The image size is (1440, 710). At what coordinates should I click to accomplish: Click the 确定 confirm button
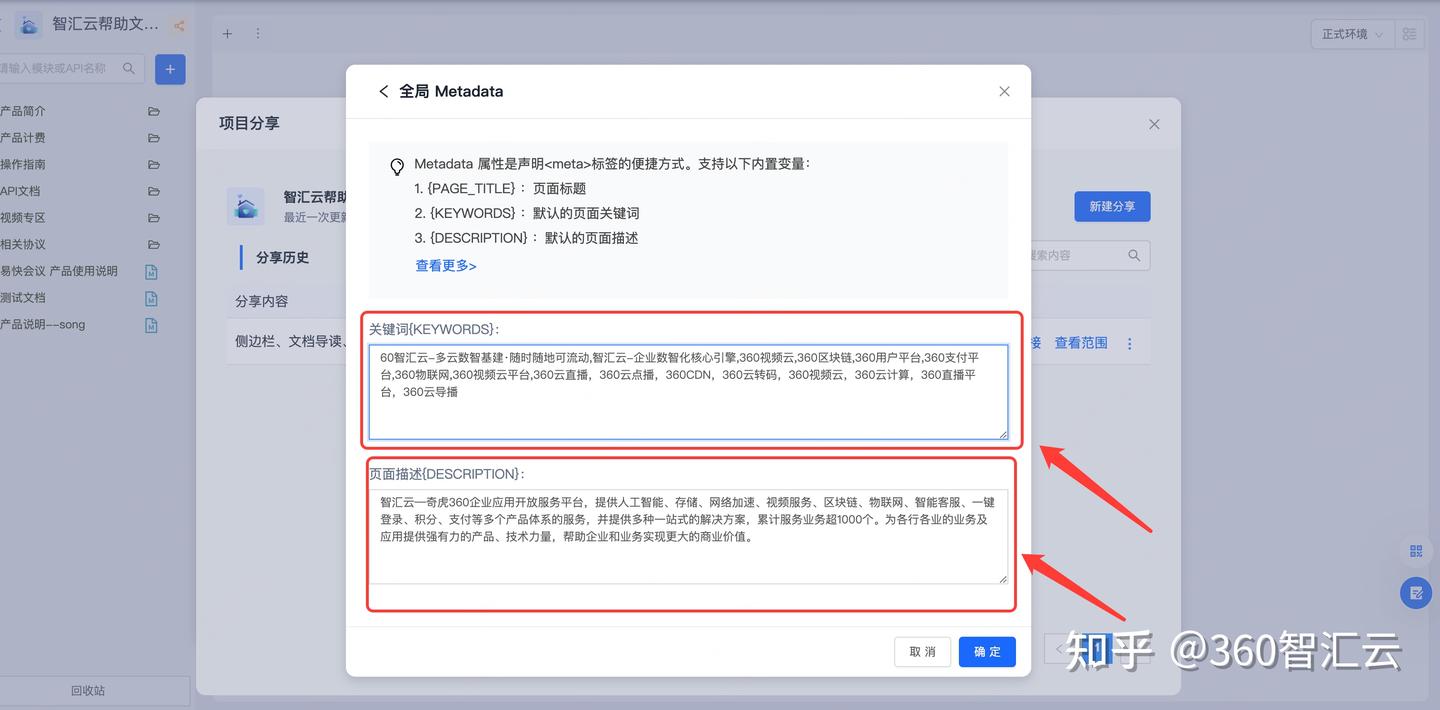(987, 652)
